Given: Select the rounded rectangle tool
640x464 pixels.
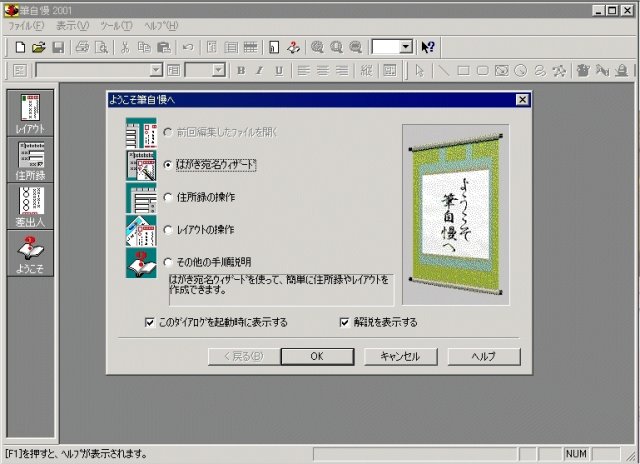Looking at the screenshot, I should click(x=482, y=71).
